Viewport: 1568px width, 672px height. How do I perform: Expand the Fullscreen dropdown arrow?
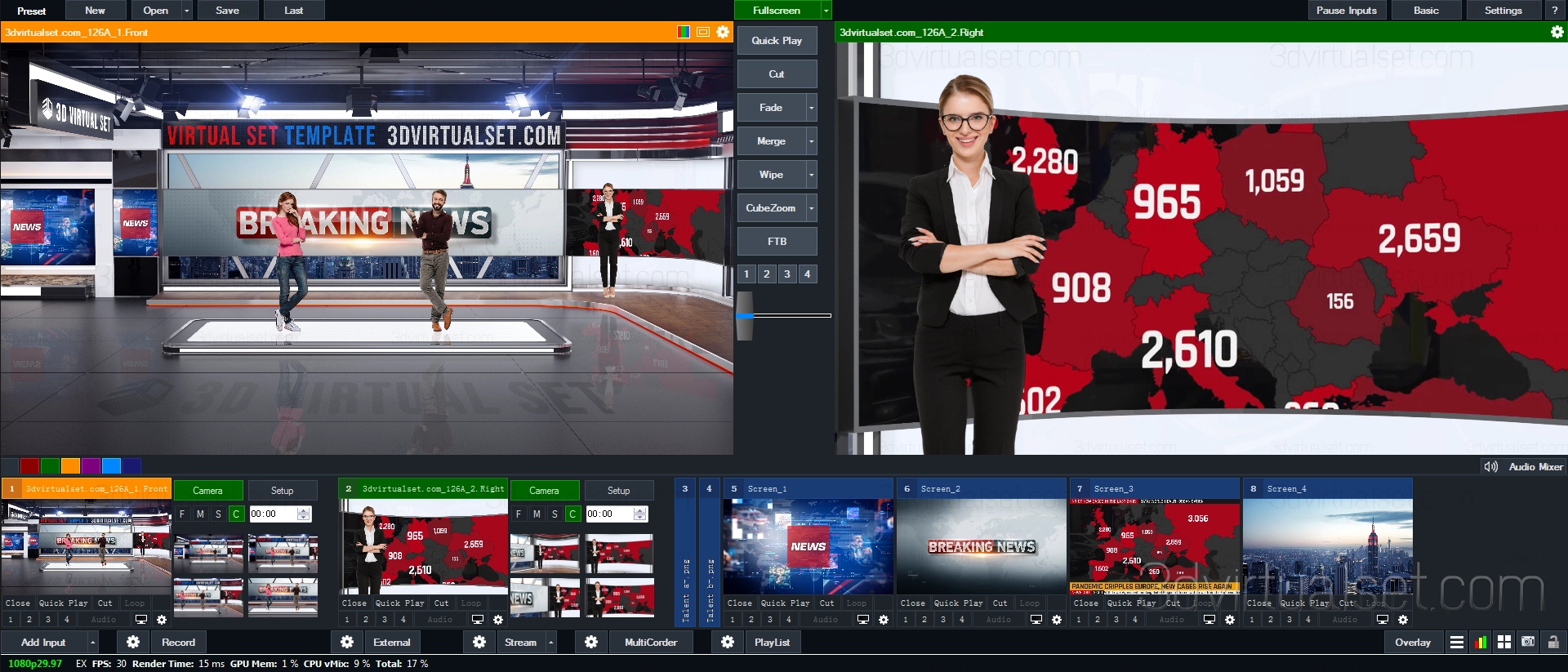826,10
